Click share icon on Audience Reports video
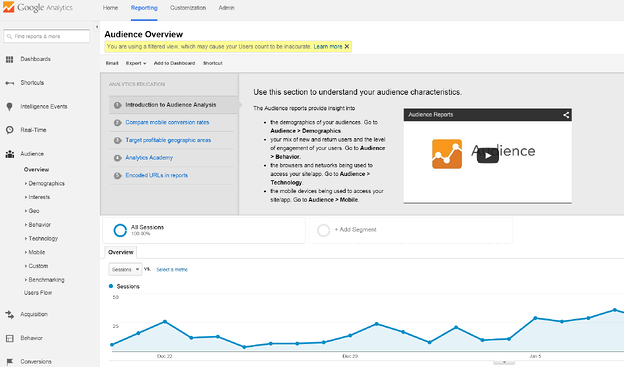 (566, 115)
